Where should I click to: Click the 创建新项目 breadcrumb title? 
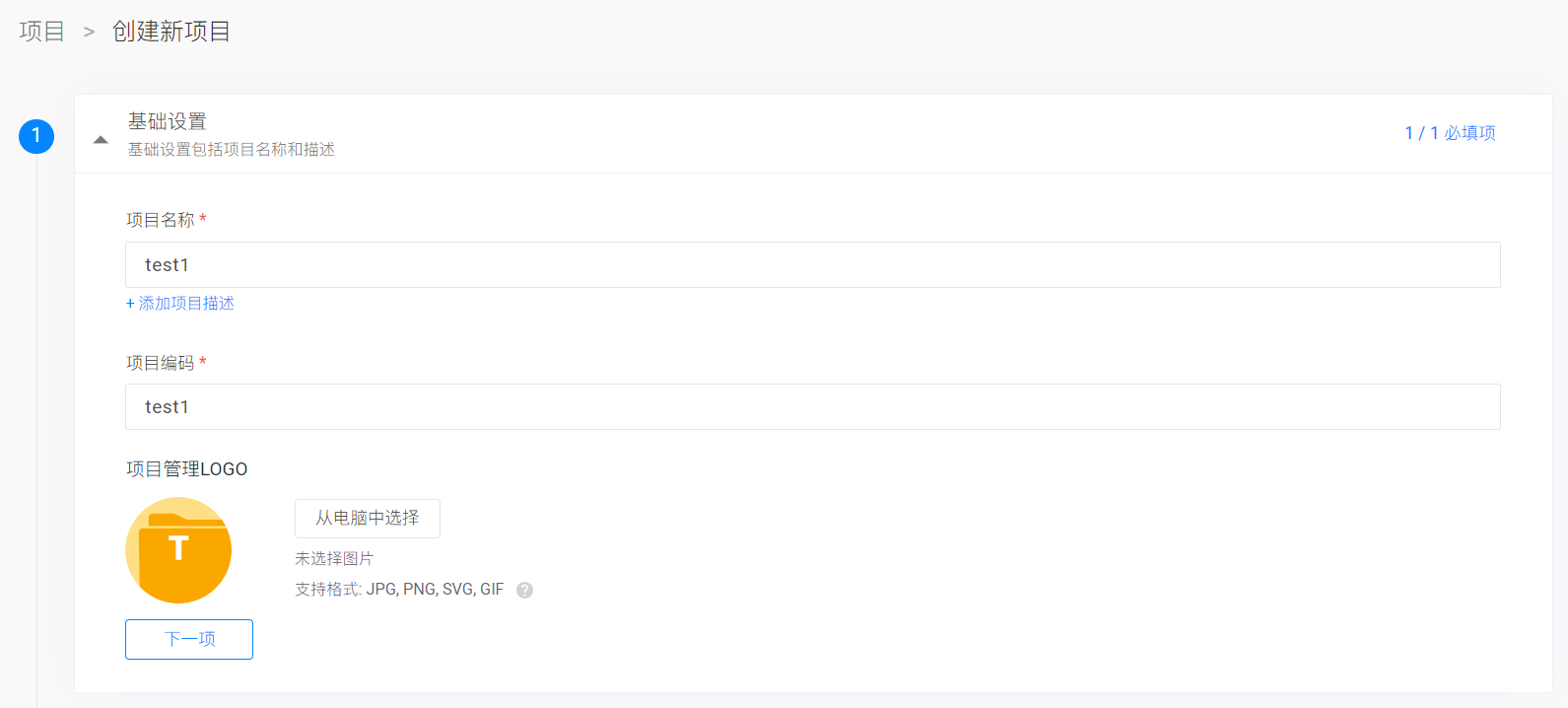pyautogui.click(x=171, y=32)
